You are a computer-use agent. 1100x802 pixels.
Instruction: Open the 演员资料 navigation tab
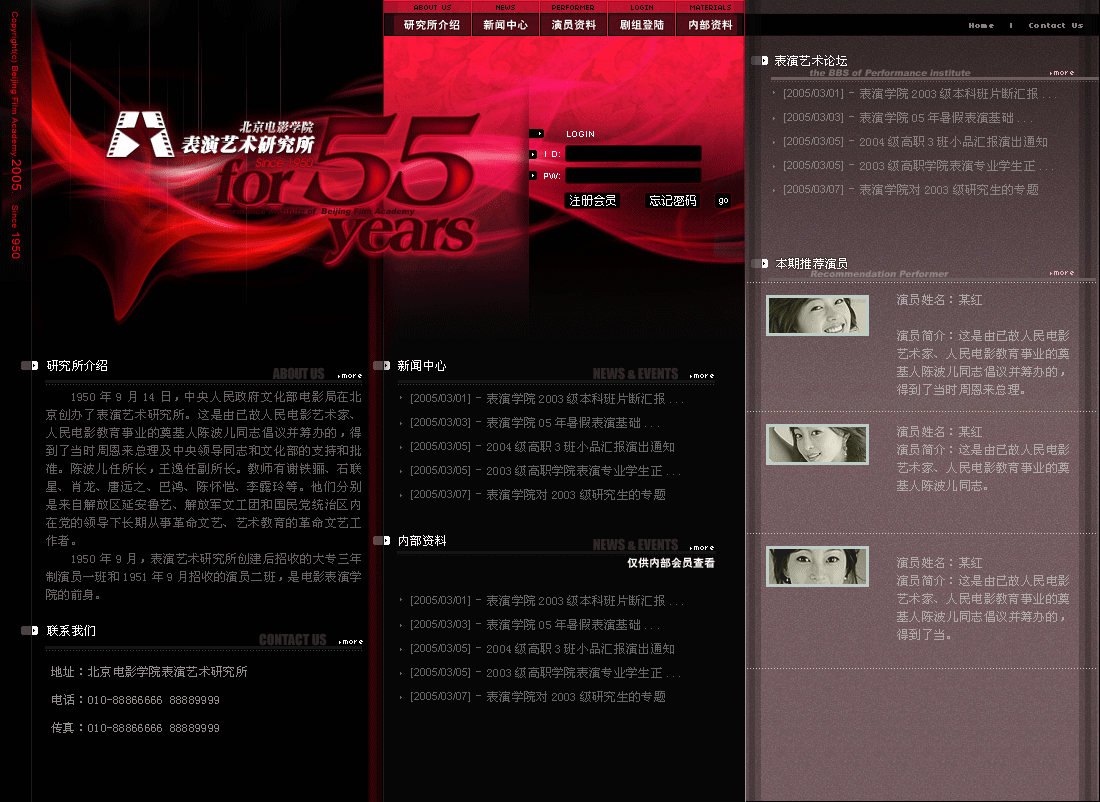tap(573, 25)
